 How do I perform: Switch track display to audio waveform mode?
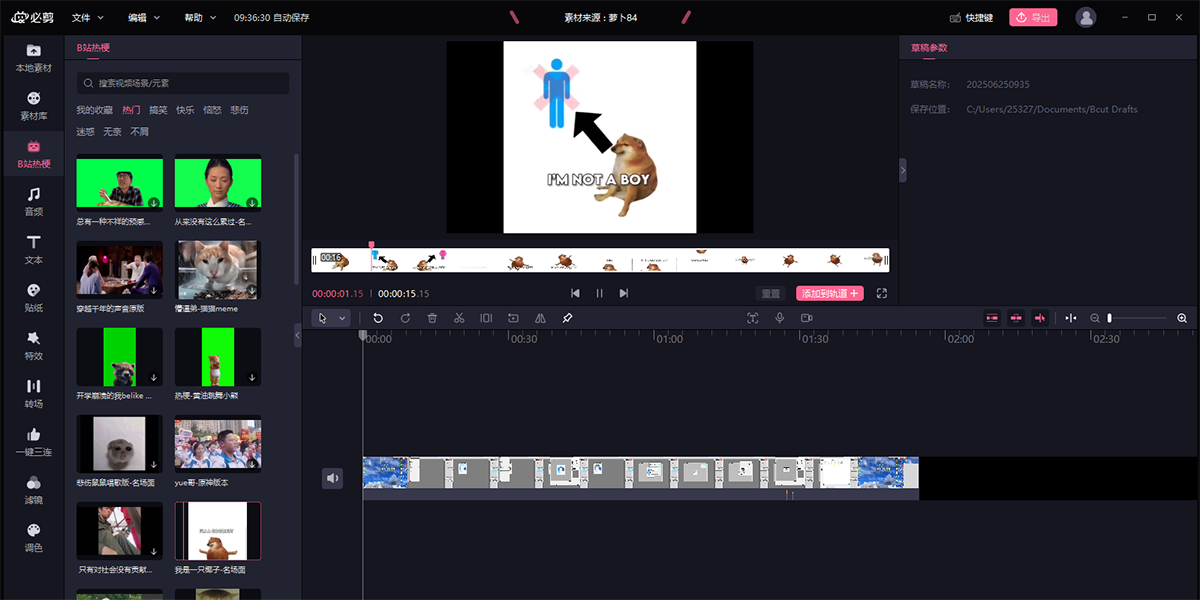click(1040, 317)
